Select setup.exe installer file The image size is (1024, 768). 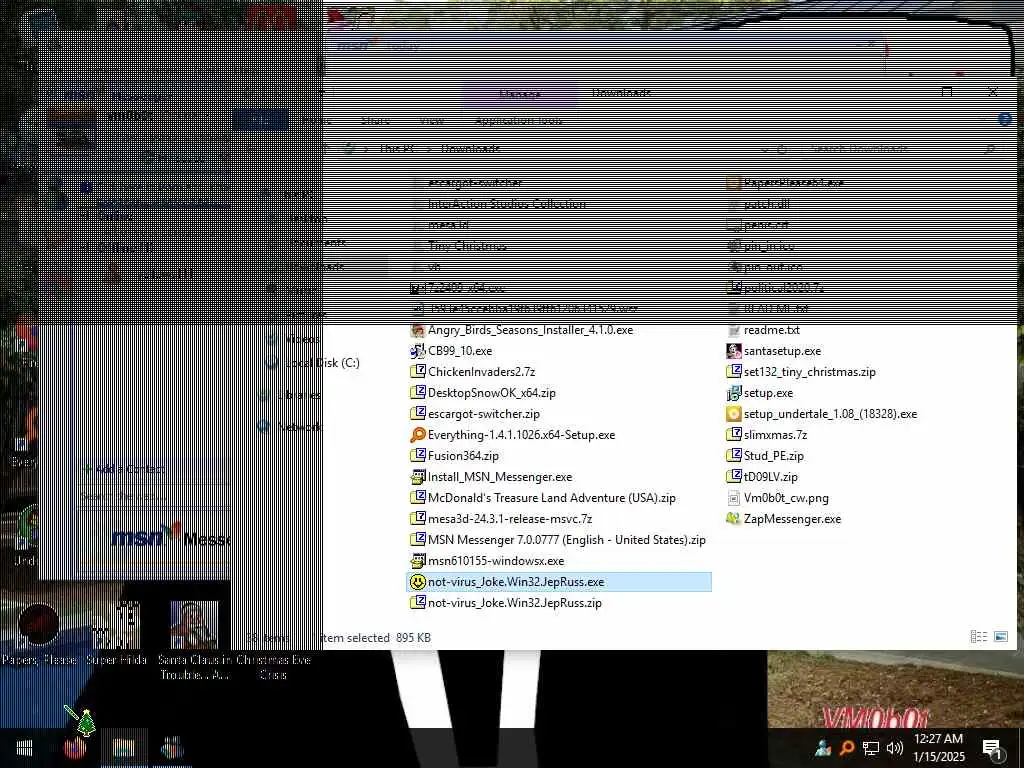tap(760, 393)
